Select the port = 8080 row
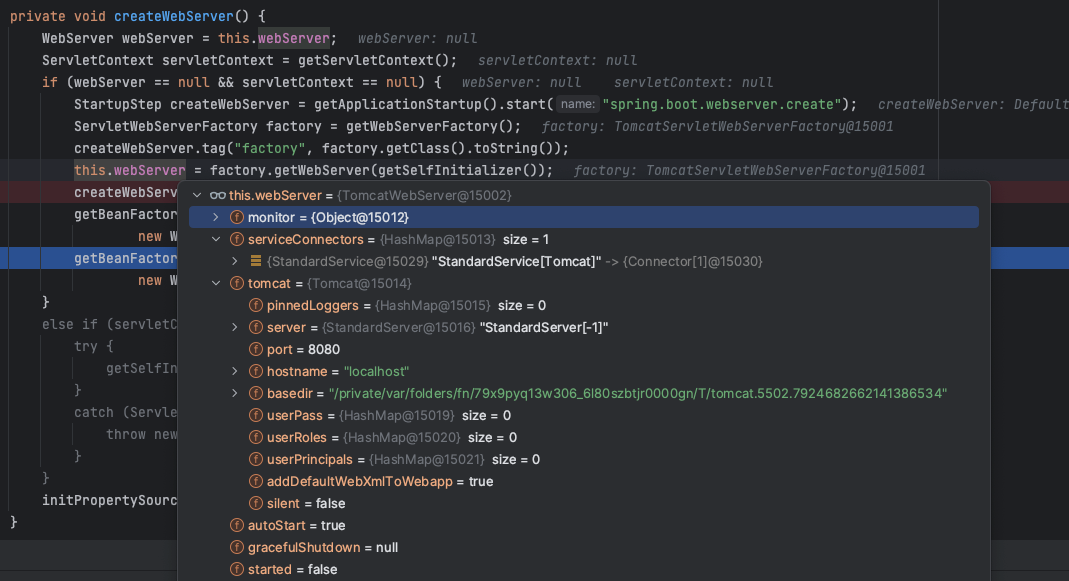The width and height of the screenshot is (1069, 581). [584, 349]
